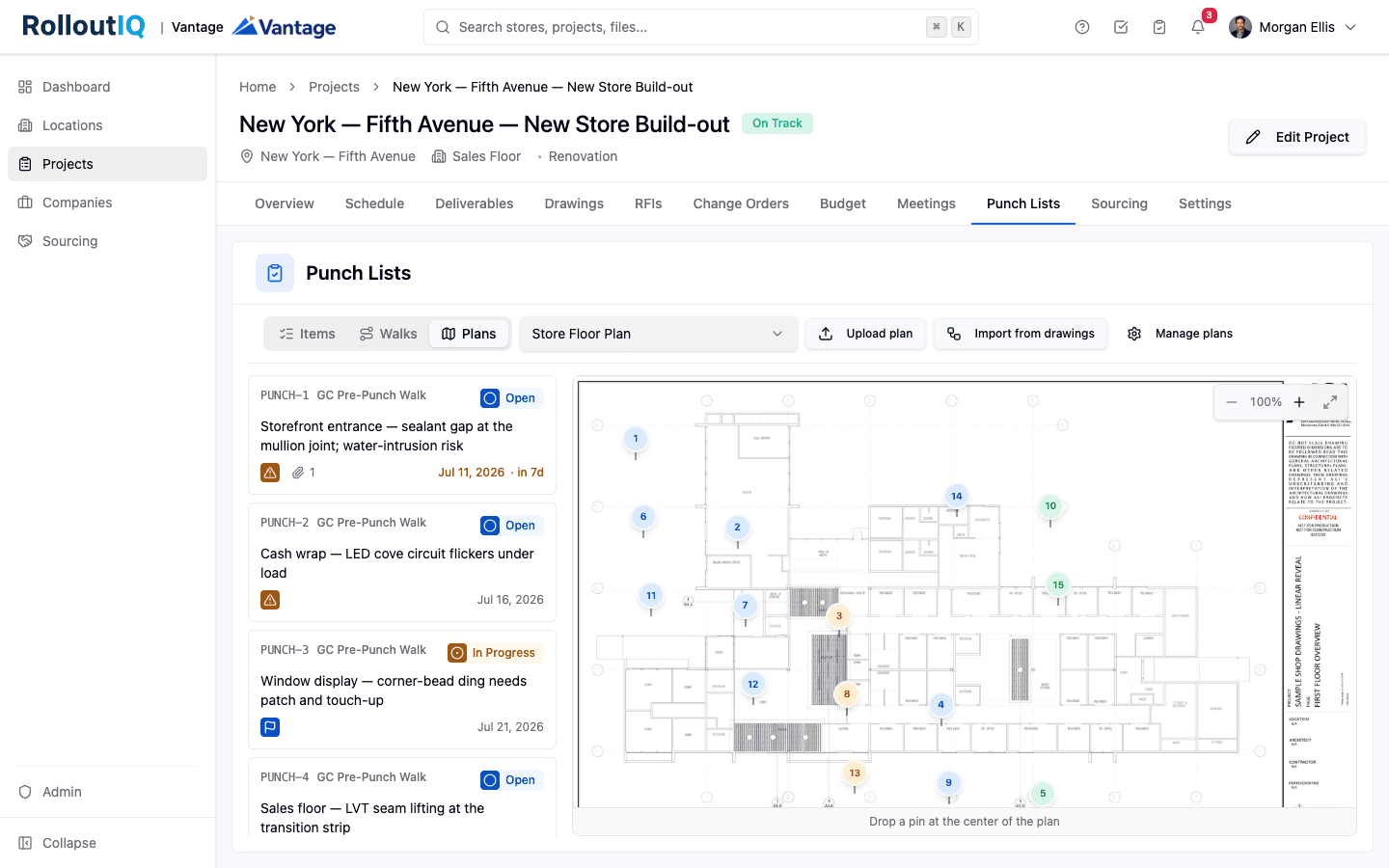Click plan pin number 4
1389x868 pixels.
(940, 705)
